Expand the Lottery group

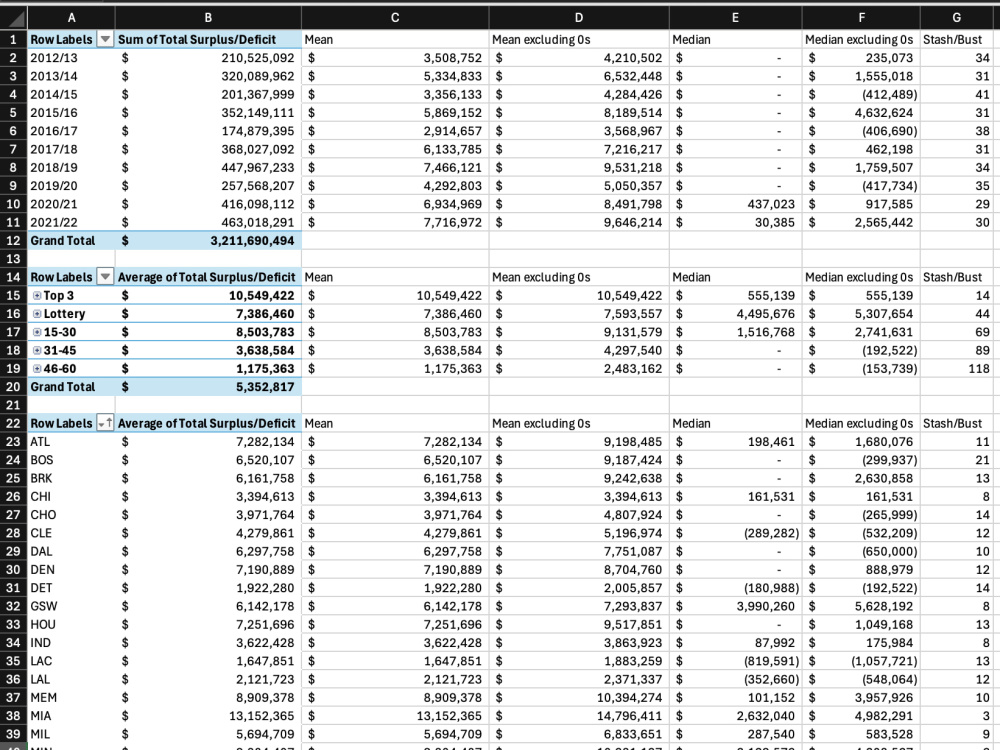(x=37, y=314)
